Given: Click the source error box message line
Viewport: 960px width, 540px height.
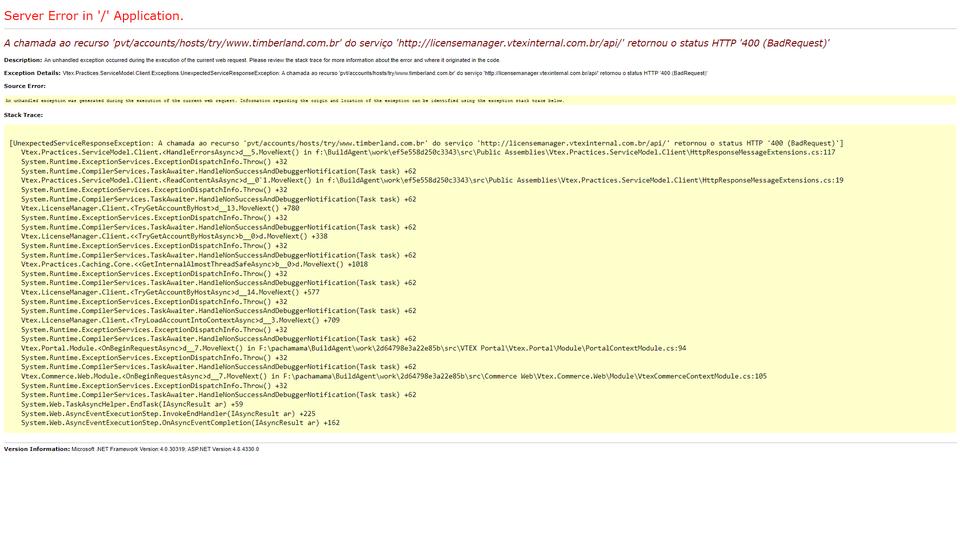Looking at the screenshot, I should (x=285, y=100).
